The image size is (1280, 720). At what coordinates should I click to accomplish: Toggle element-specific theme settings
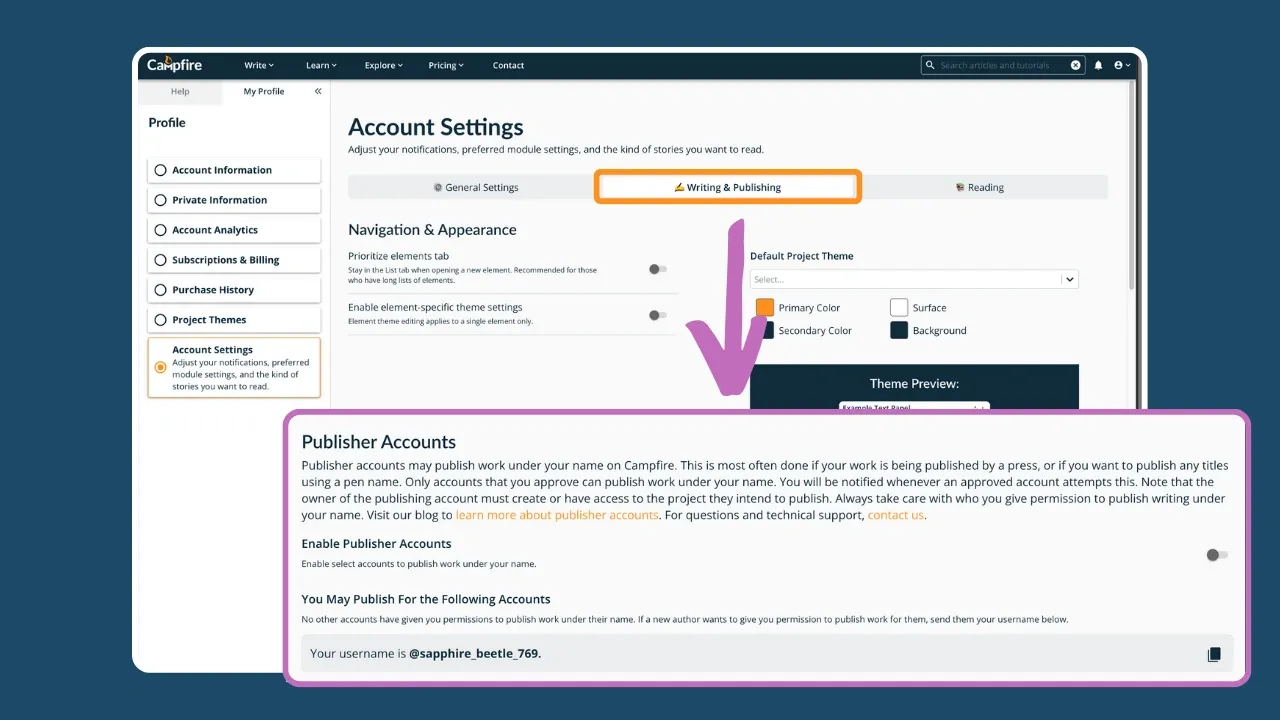657,313
